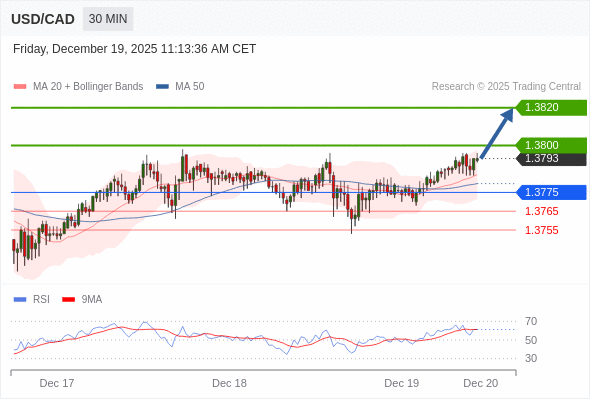Image resolution: width=590 pixels, height=400 pixels.
Task: Click the RSI legend marker
Action: tap(20, 300)
